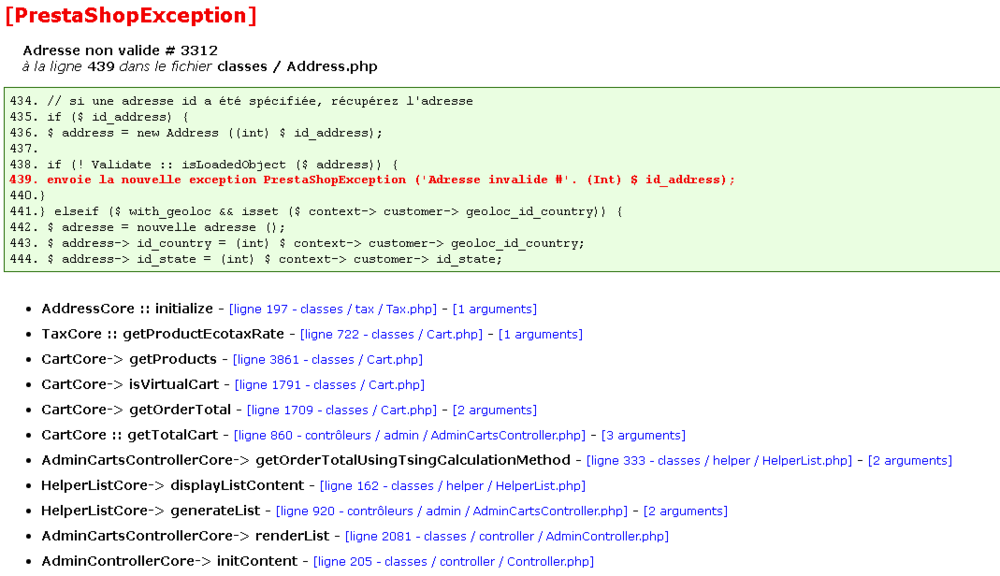
Task: Click code line 434 comment text
Action: point(260,101)
